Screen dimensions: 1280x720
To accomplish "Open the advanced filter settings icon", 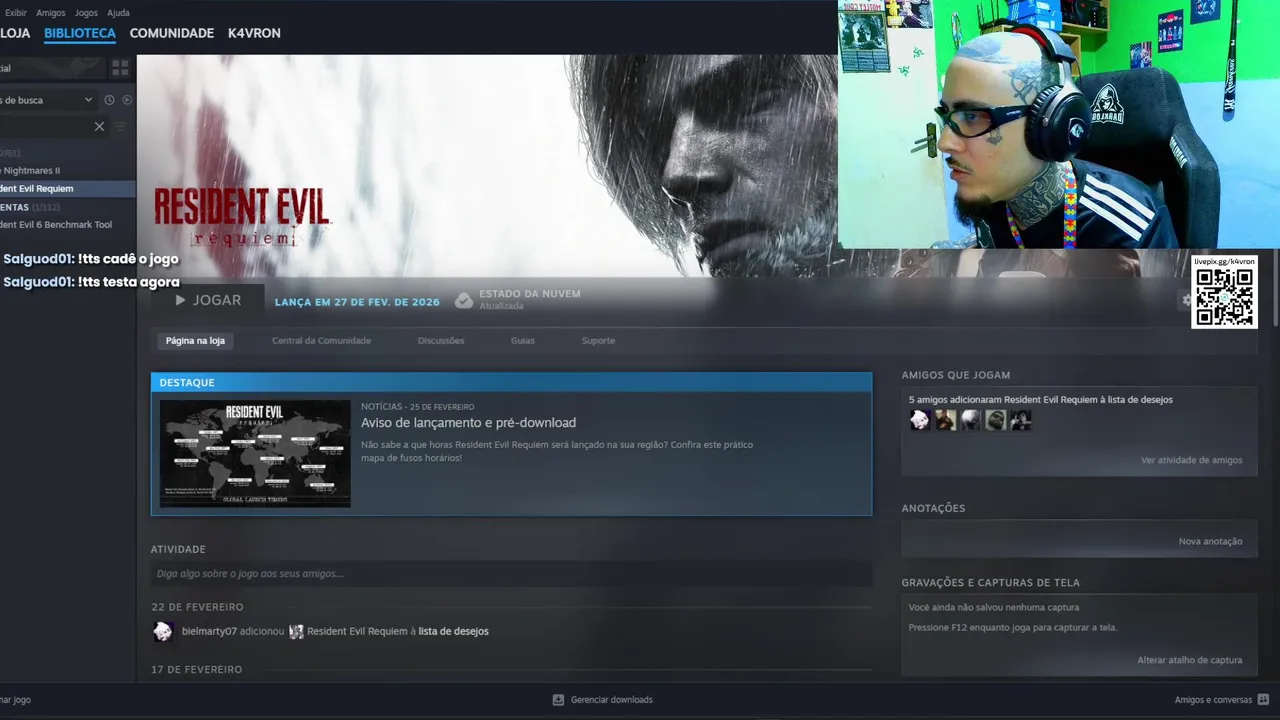I will pos(121,126).
